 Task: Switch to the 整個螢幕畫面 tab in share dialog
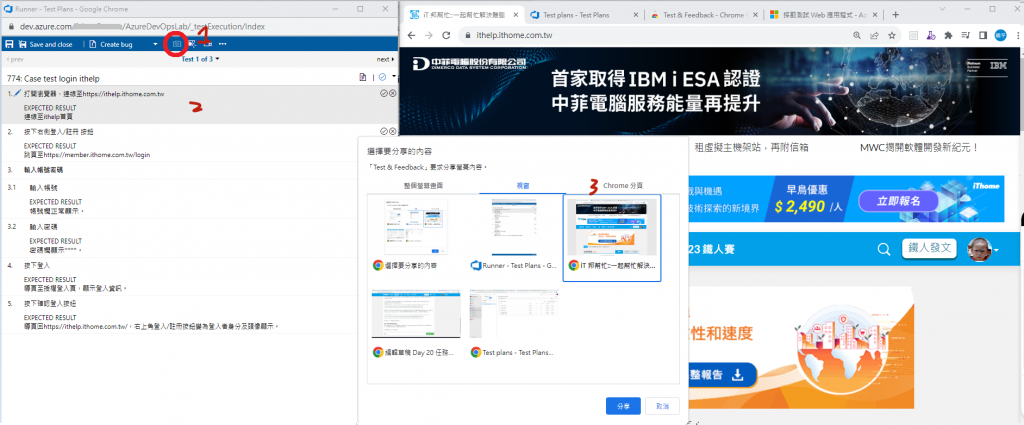pos(423,185)
